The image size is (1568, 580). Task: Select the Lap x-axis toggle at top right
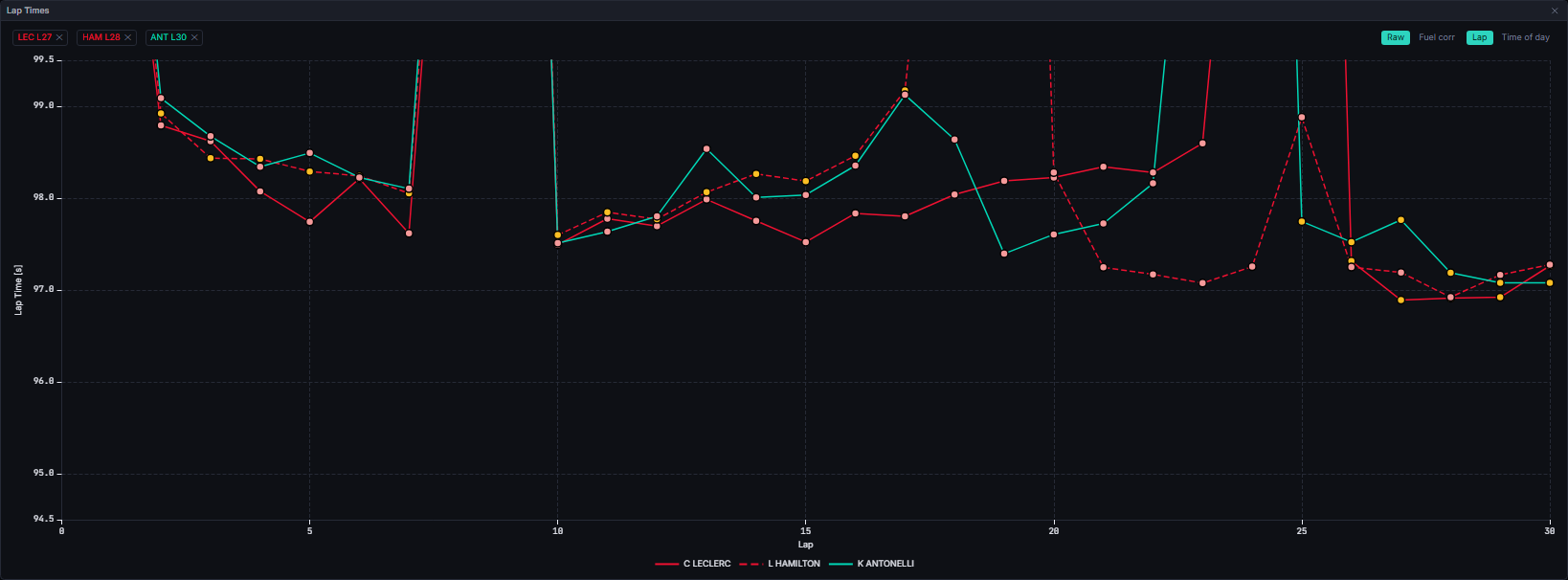(x=1480, y=37)
